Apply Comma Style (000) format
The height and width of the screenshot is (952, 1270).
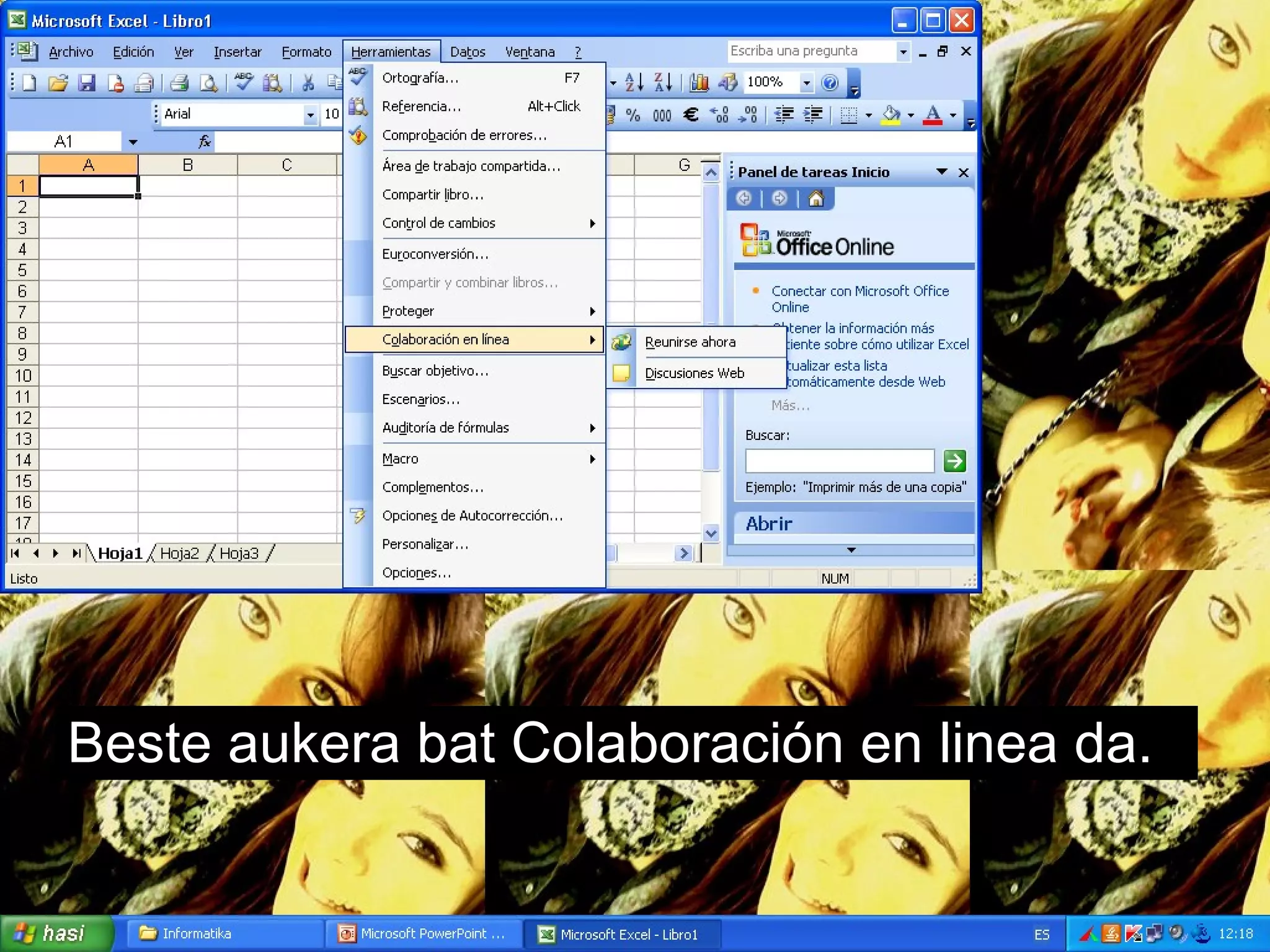[662, 115]
